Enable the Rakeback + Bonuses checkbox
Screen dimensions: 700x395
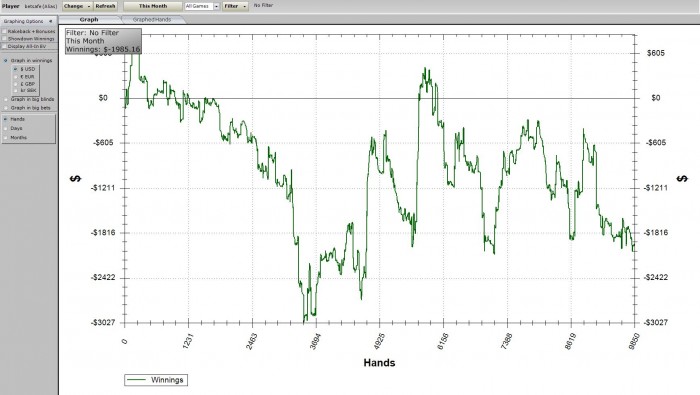coord(4,31)
